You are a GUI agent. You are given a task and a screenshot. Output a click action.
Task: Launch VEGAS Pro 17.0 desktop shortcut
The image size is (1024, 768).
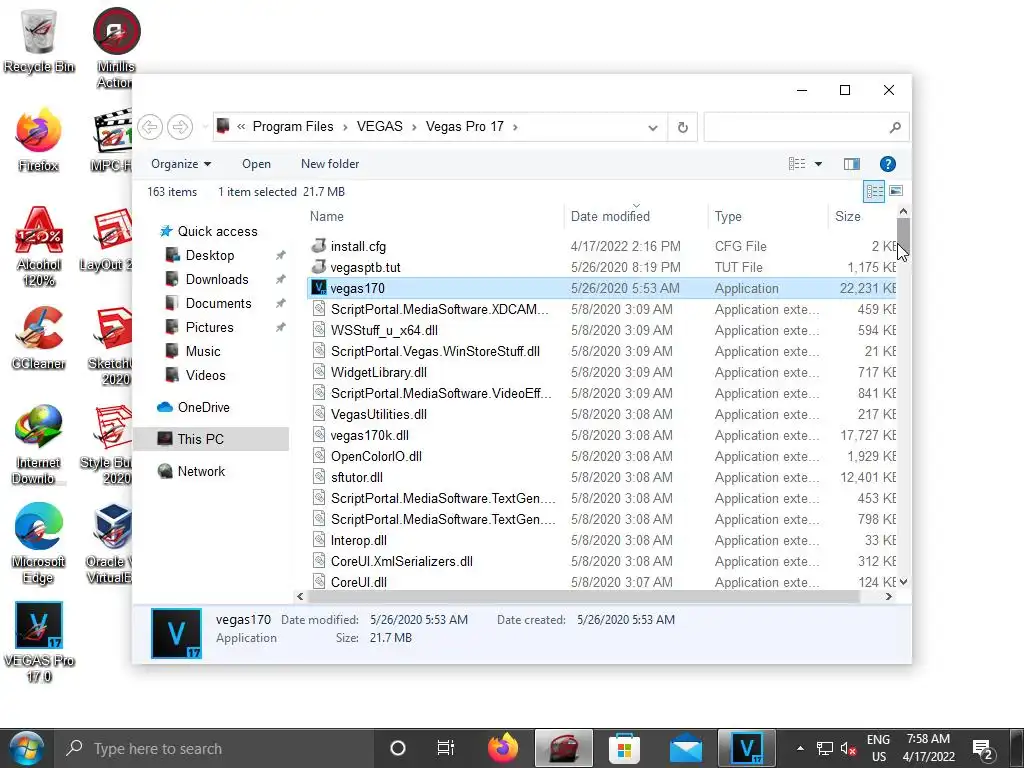(x=39, y=642)
